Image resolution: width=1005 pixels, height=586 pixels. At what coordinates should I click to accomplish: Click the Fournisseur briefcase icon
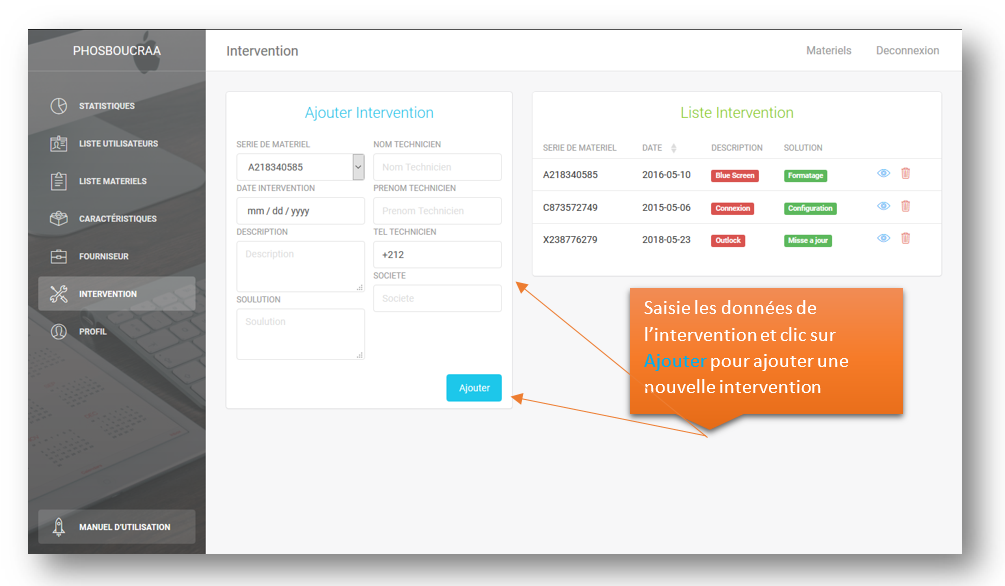coord(59,256)
